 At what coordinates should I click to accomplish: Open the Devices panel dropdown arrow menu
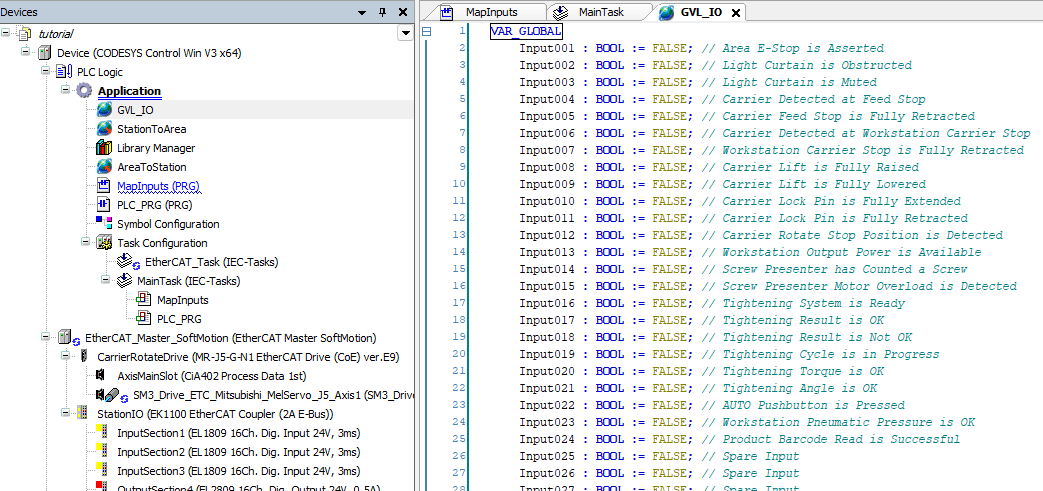tap(362, 13)
